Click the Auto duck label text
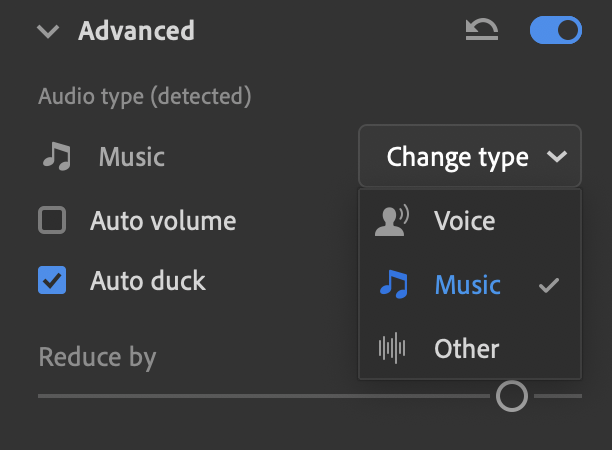 click(148, 281)
